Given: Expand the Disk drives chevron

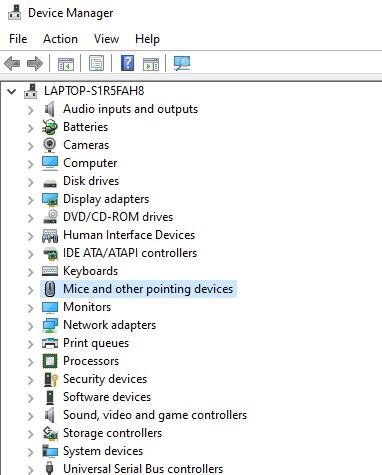Looking at the screenshot, I should (31, 182).
